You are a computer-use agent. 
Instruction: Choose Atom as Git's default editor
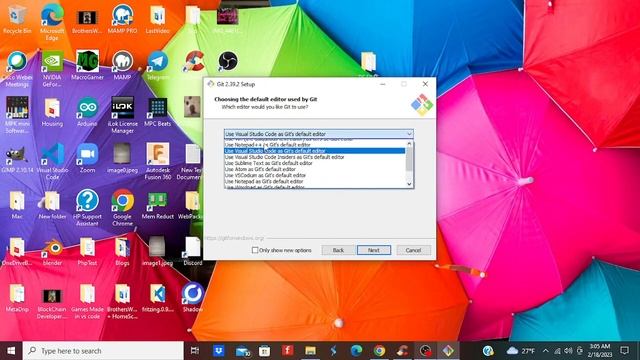(x=314, y=169)
